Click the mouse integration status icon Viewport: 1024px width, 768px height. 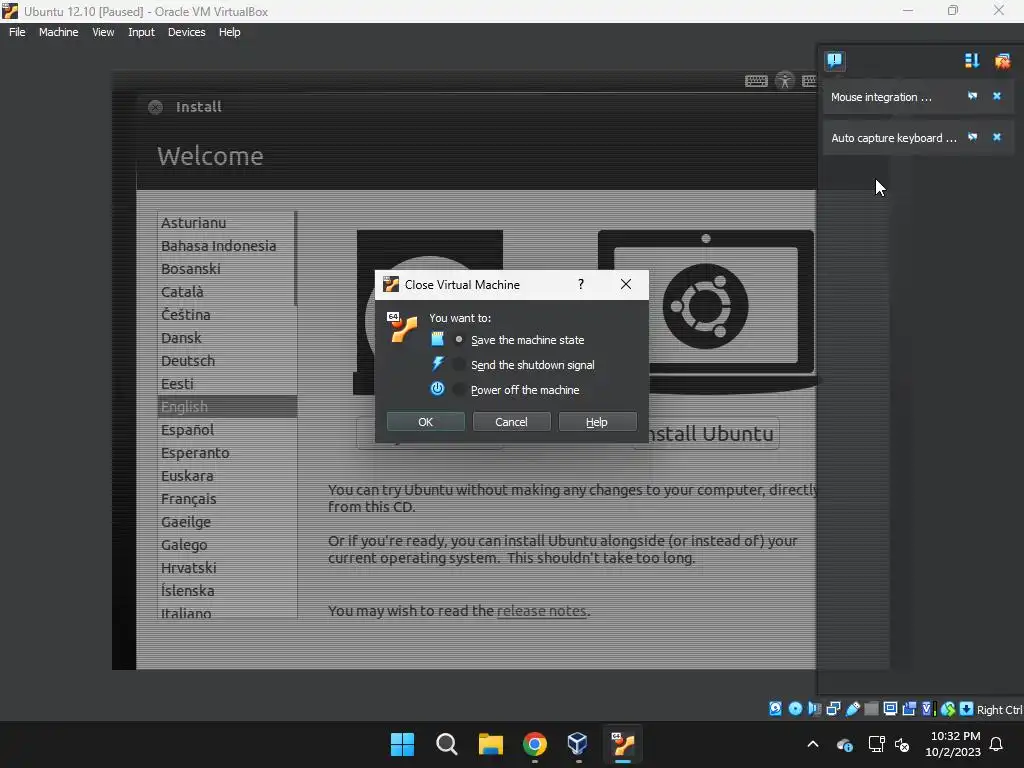948,709
